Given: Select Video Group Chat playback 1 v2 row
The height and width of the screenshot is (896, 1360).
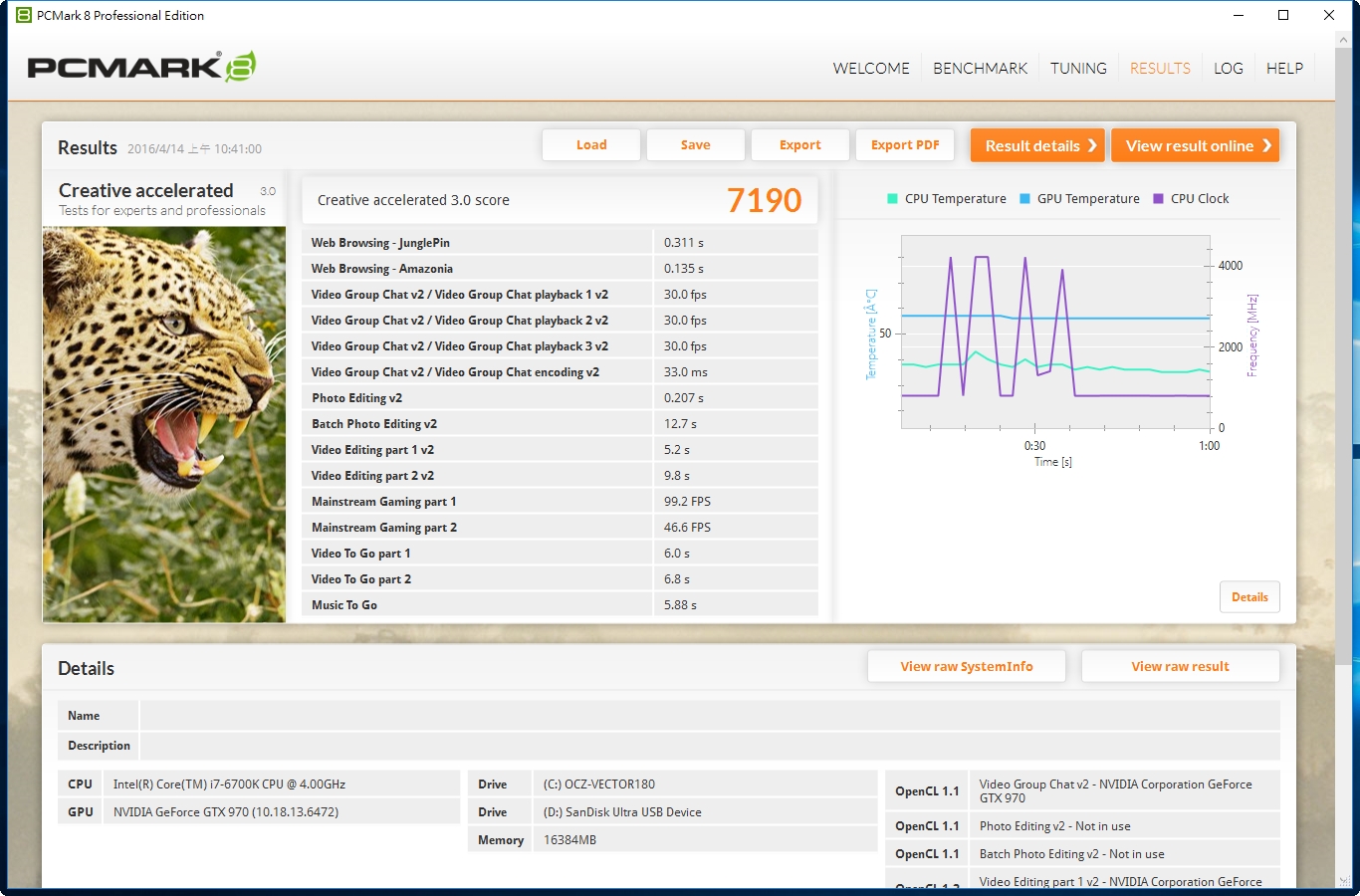Looking at the screenshot, I should (x=560, y=295).
